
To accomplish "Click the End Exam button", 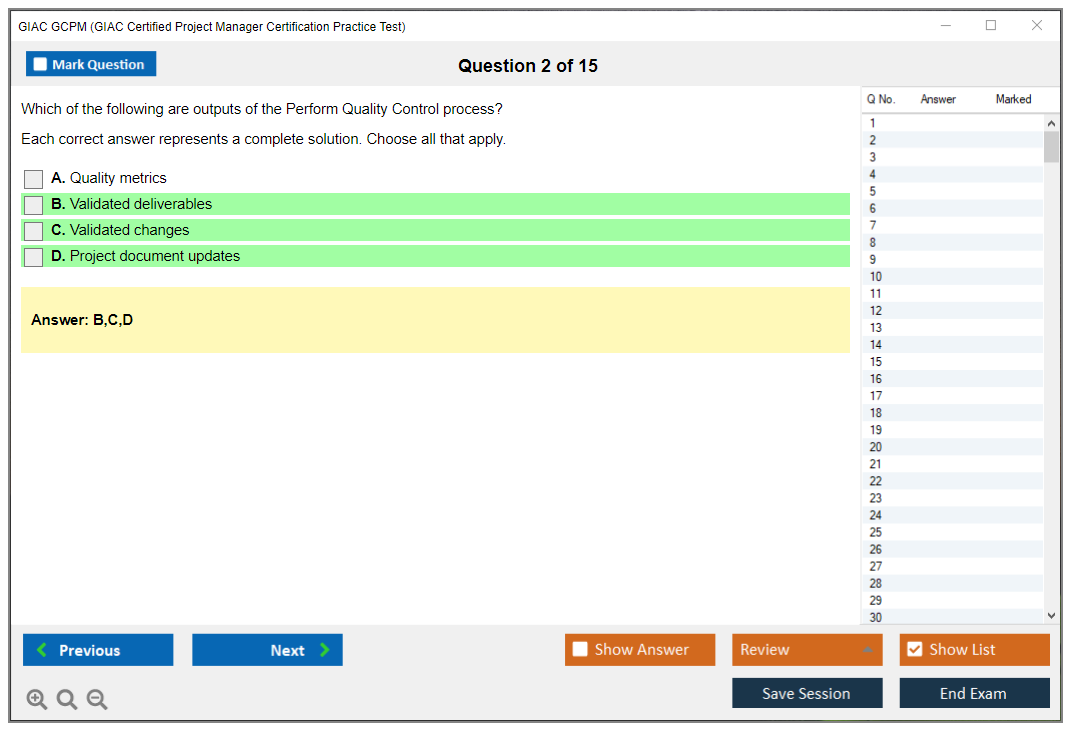I will [x=974, y=692].
